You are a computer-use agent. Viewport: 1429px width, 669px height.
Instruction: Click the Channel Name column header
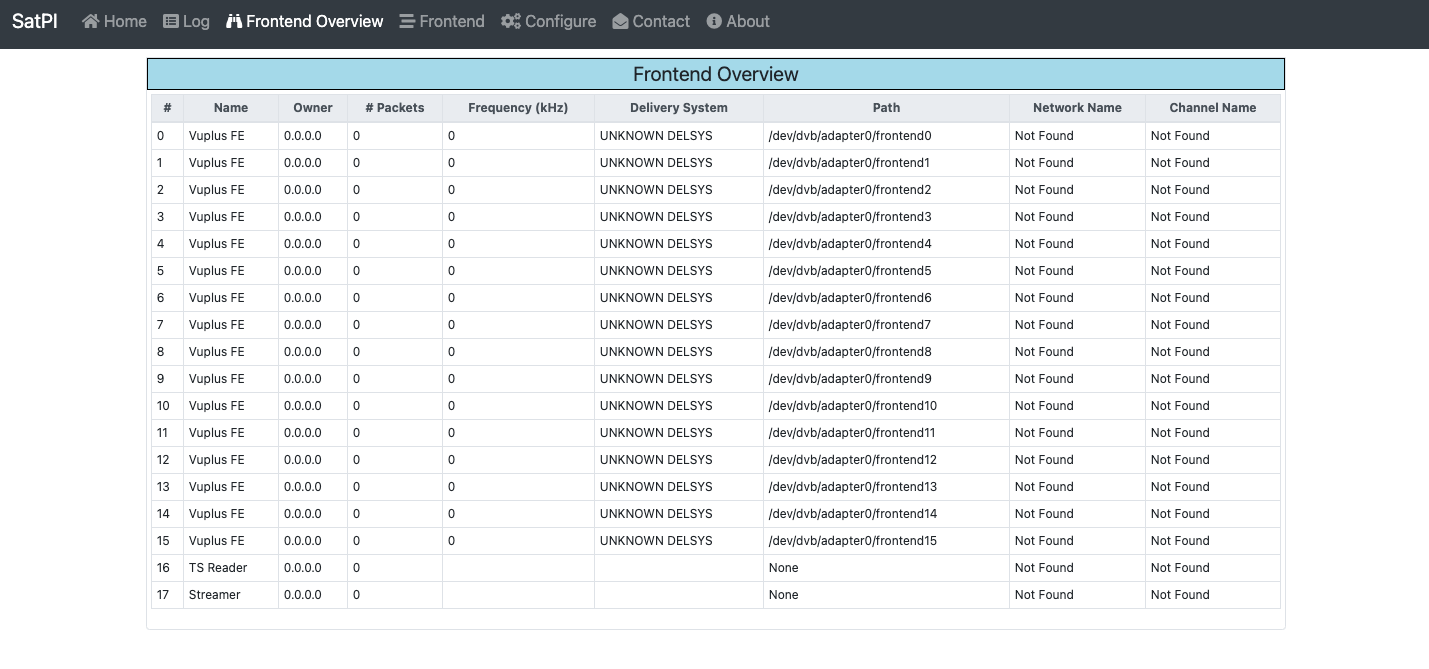(1212, 108)
